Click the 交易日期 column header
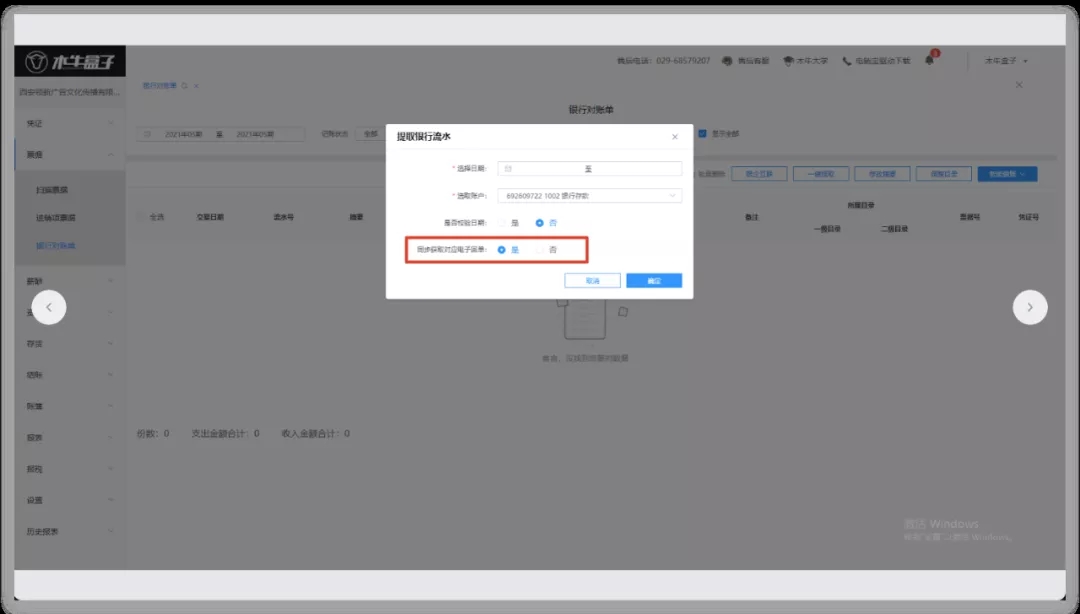The height and width of the screenshot is (614, 1080). [210, 217]
